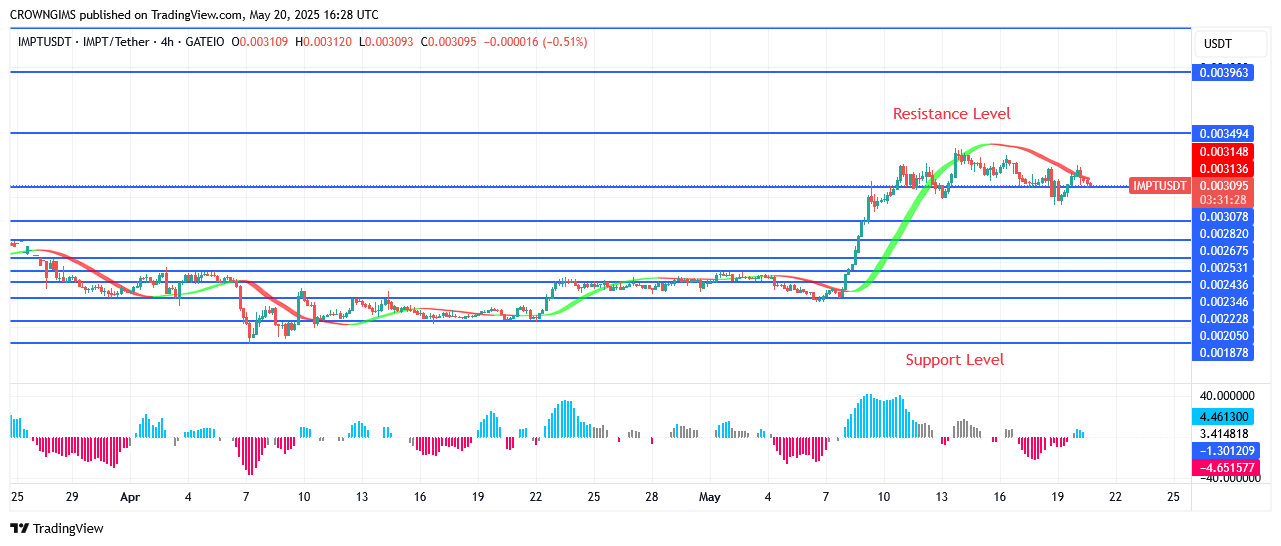Click the 29 date label on time axis
Image resolution: width=1281 pixels, height=546 pixels.
72,497
